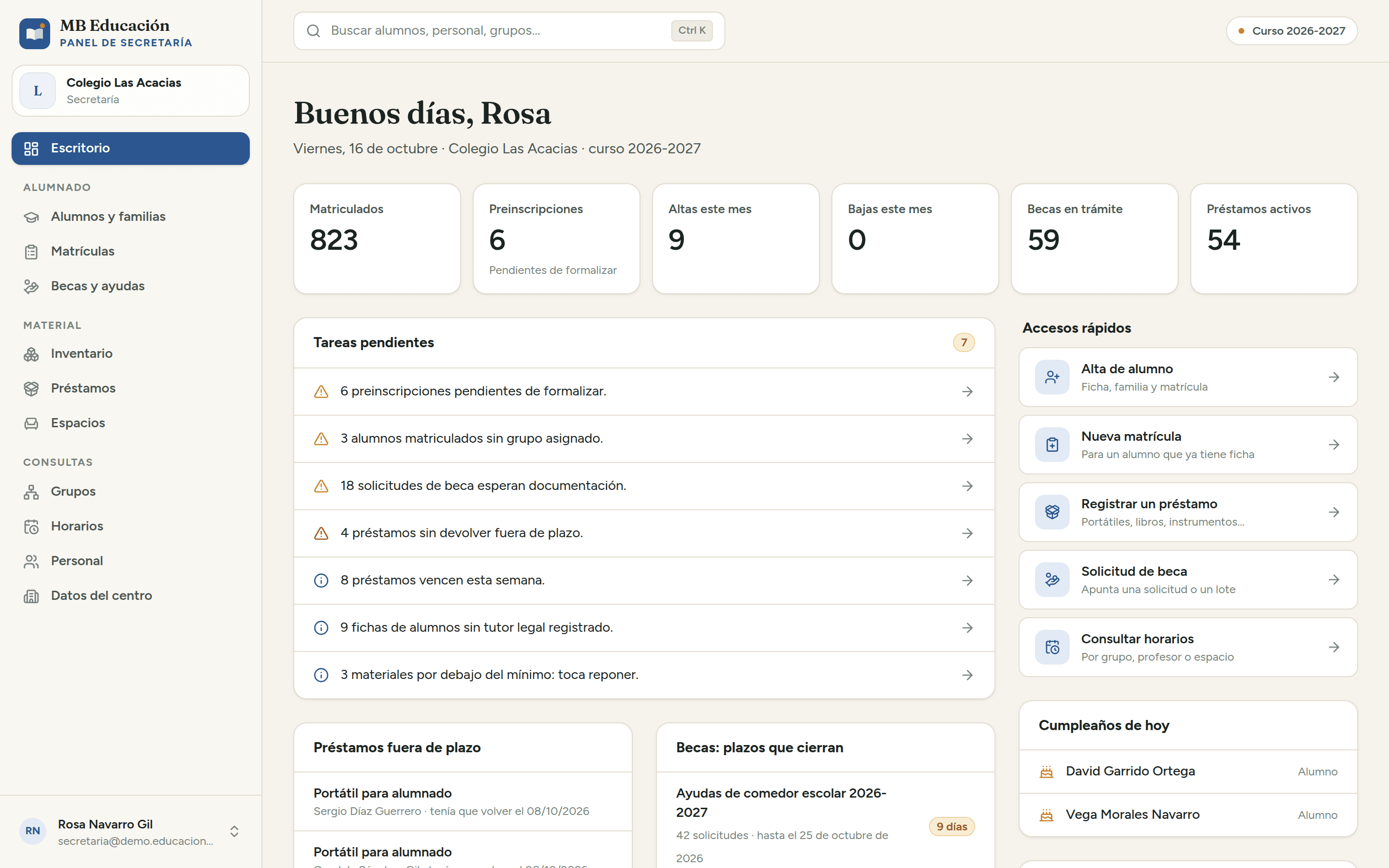
Task: Open Portátil para alumnado Sergio Díaz Guerrero loan
Action: tap(463, 801)
